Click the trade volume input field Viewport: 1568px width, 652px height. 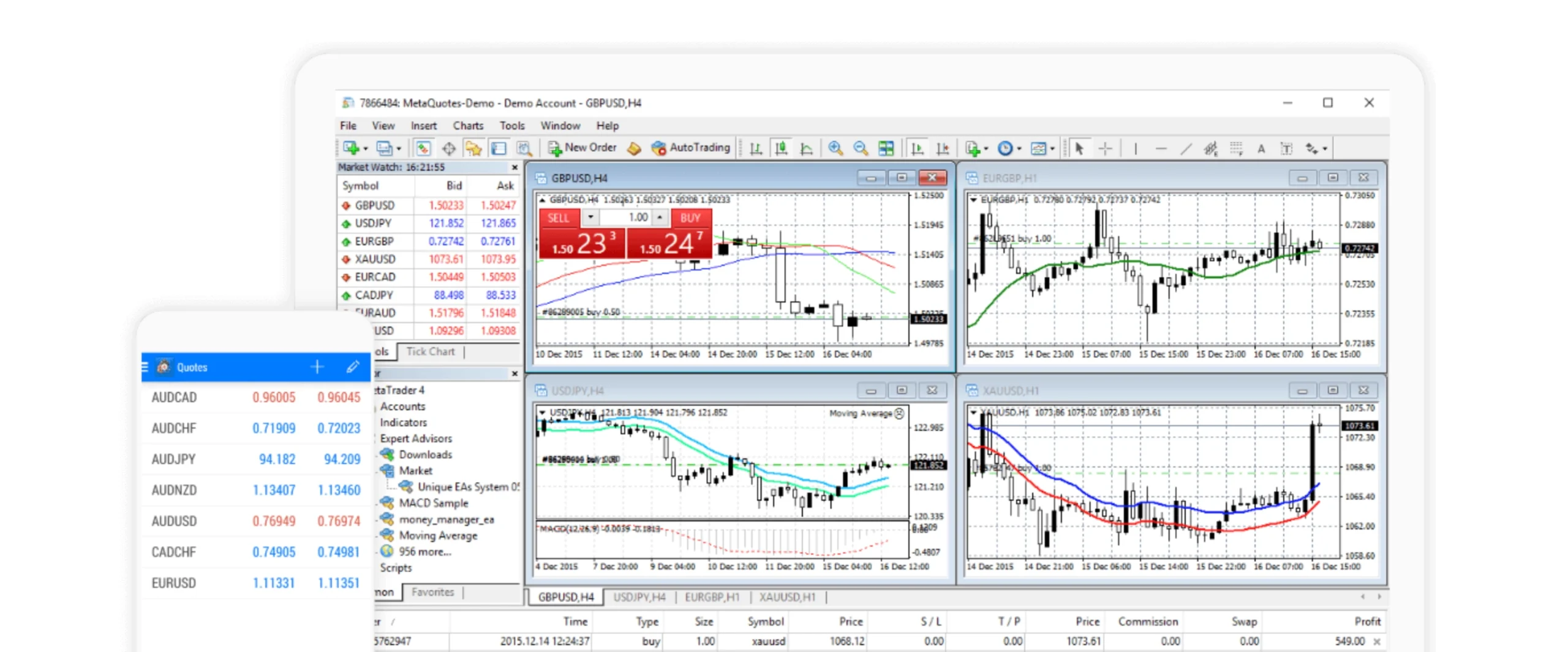[625, 217]
